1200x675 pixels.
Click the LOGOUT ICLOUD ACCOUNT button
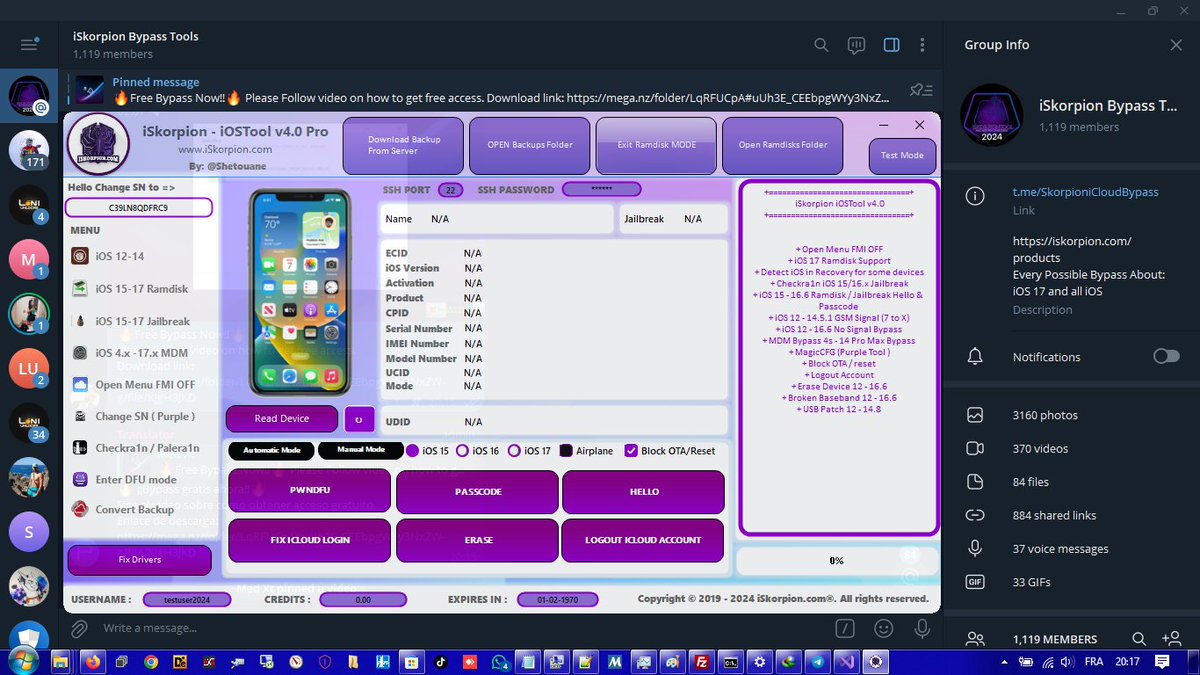[x=643, y=540]
